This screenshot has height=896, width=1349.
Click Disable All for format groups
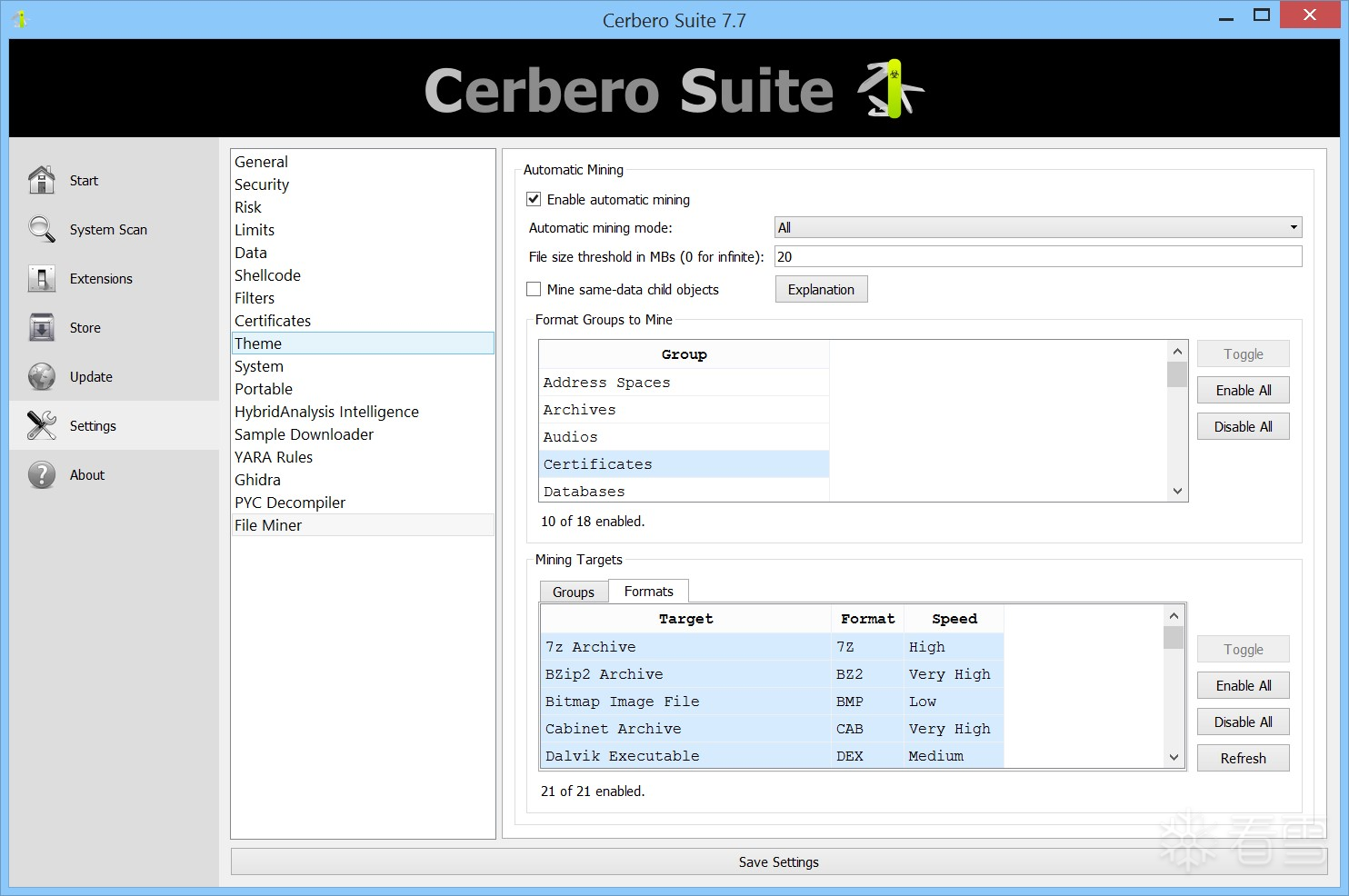tap(1243, 427)
